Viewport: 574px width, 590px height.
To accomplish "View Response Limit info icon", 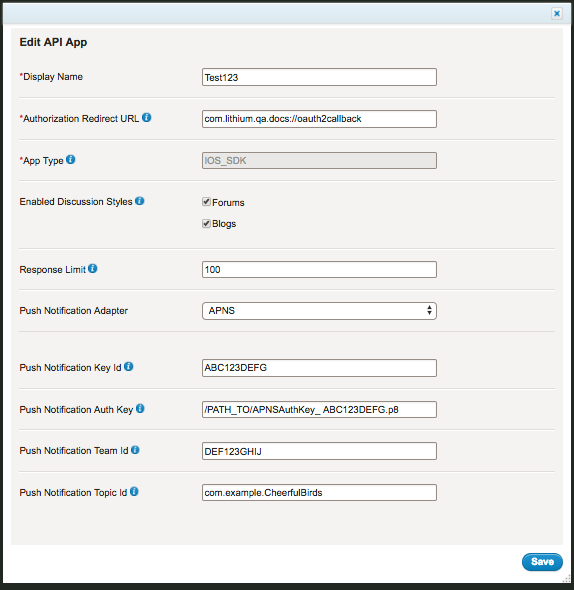I will click(93, 269).
